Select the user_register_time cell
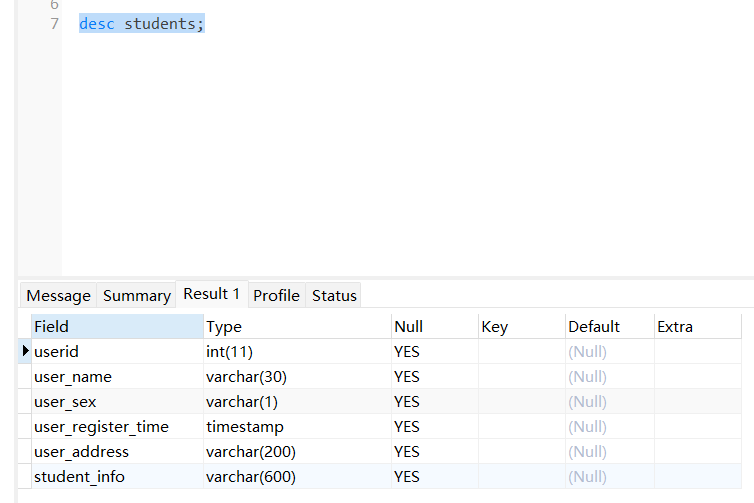 point(117,427)
